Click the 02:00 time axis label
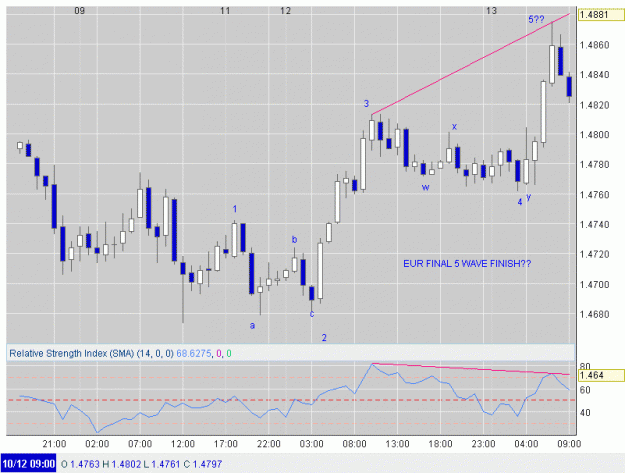 click(97, 444)
